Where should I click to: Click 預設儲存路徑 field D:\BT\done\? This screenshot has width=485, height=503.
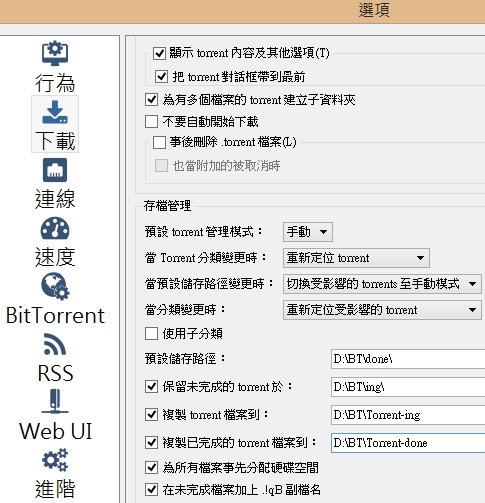click(408, 359)
